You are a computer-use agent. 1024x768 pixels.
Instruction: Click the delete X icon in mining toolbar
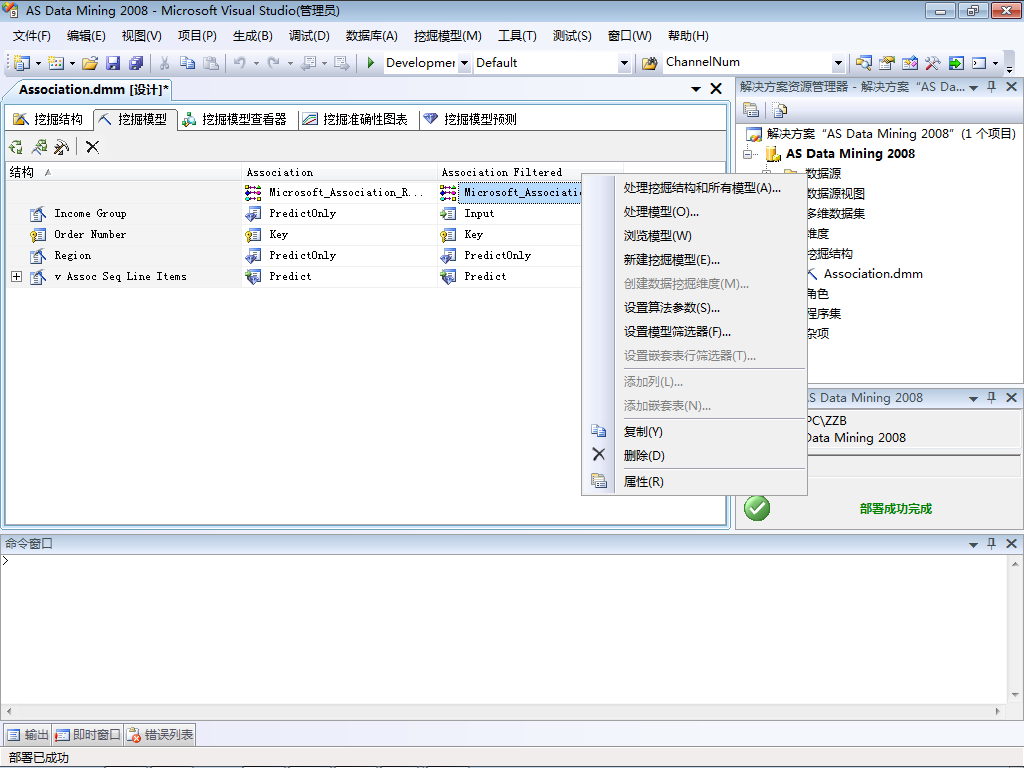pos(92,147)
